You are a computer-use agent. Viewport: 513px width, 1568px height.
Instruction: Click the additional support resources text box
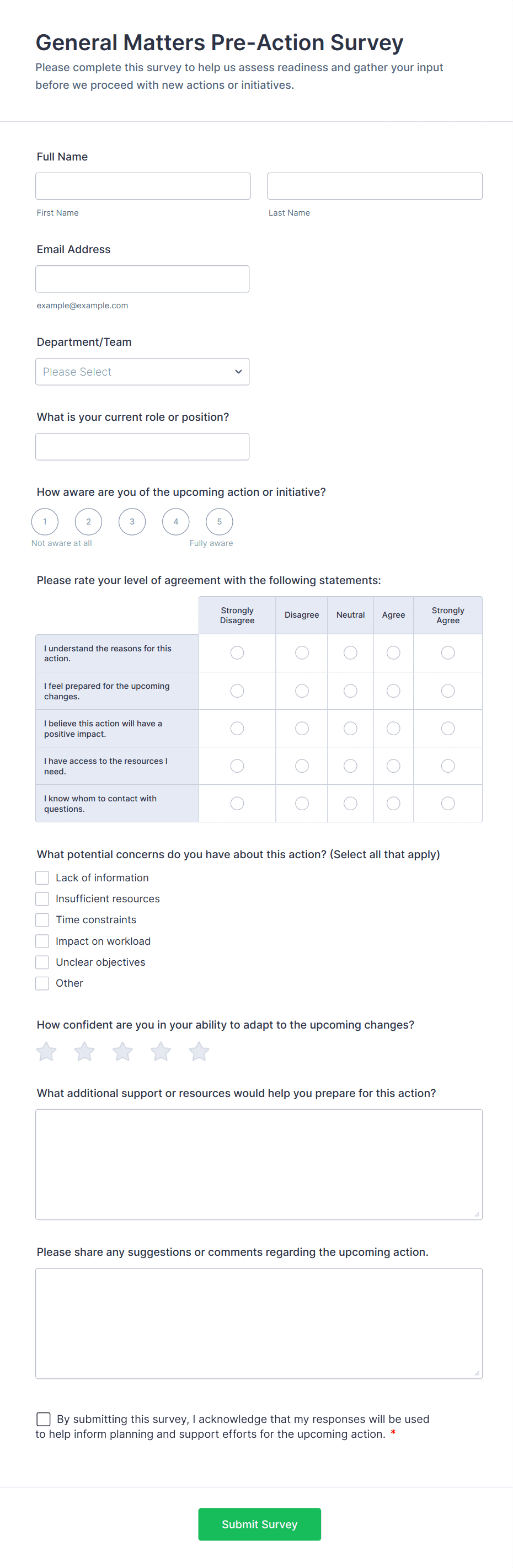(259, 1163)
